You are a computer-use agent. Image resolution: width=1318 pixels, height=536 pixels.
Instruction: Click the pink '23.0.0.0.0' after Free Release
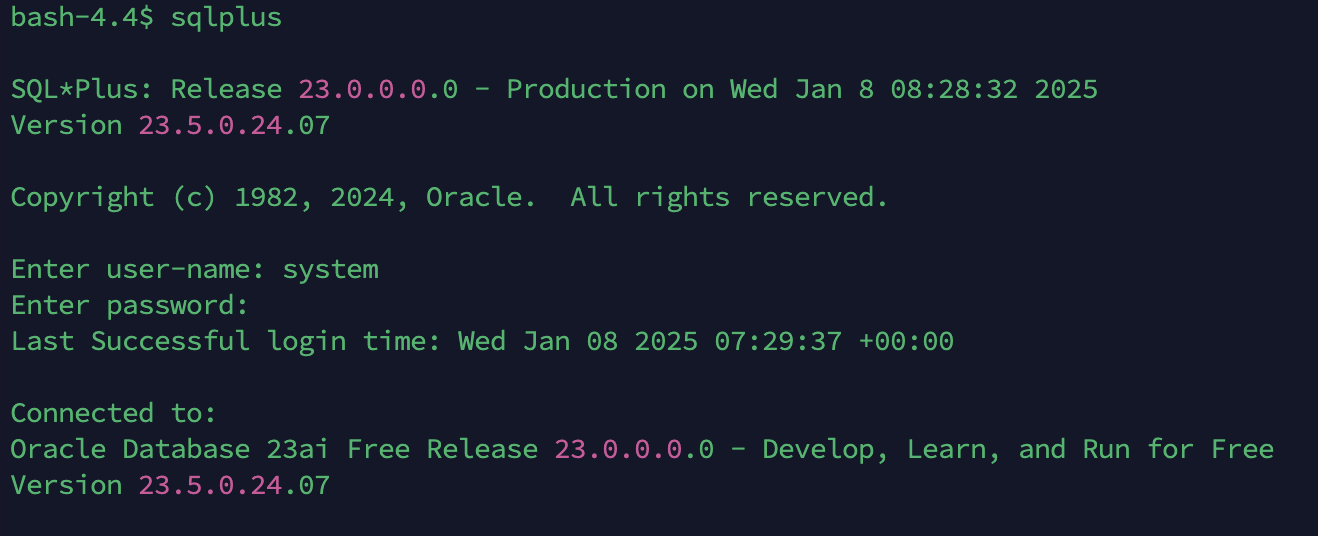(634, 450)
